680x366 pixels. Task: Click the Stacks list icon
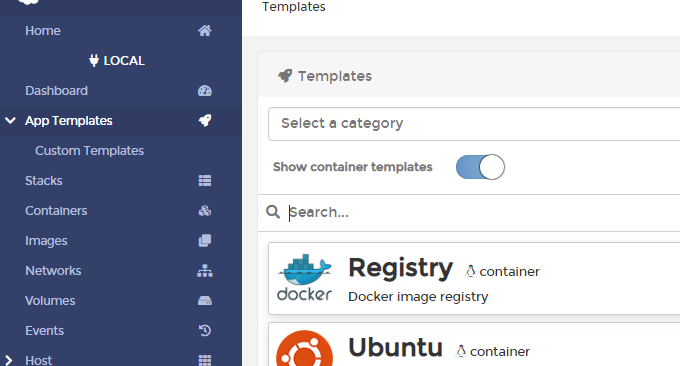205,180
